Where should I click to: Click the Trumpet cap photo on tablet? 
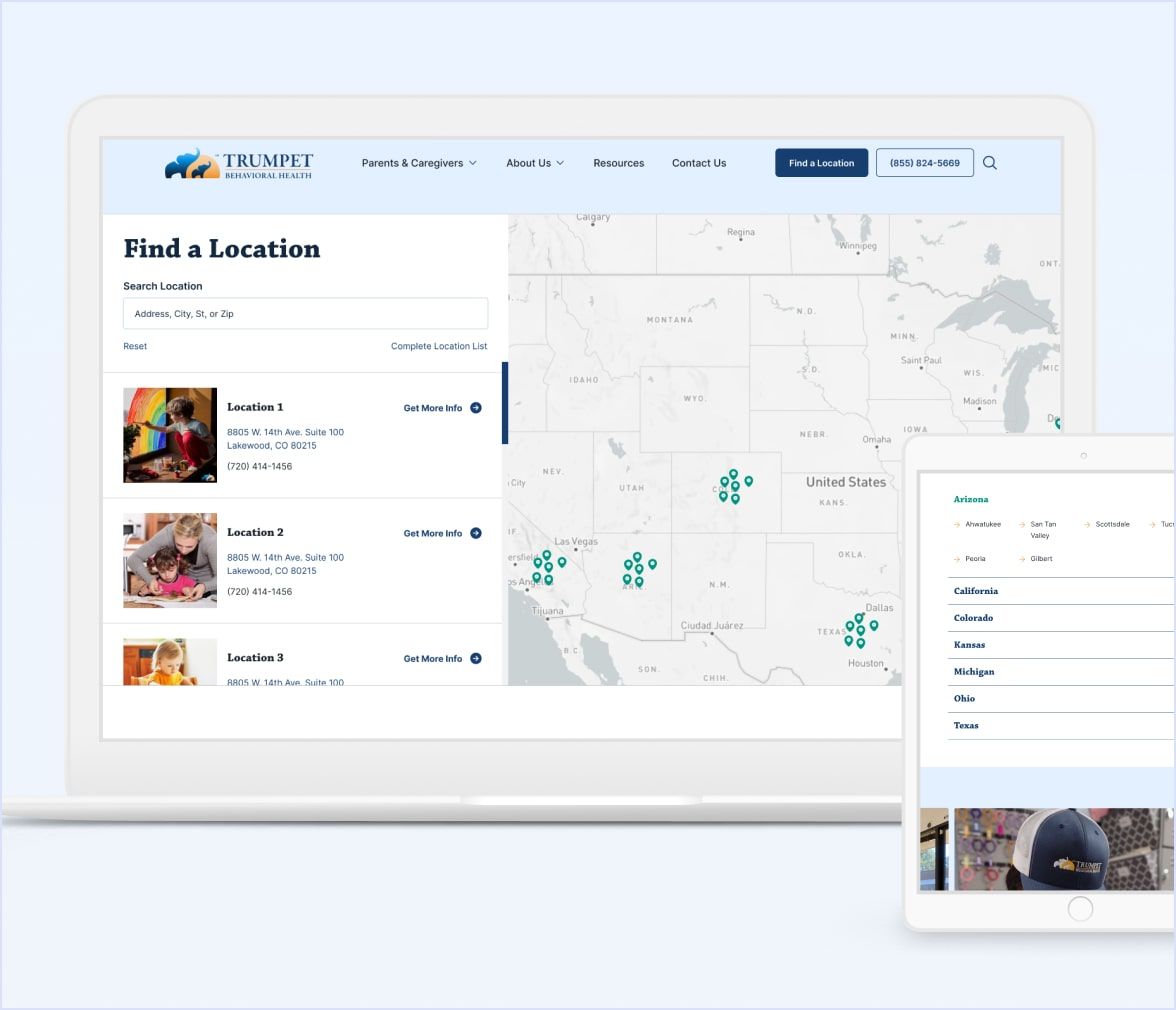click(1064, 850)
